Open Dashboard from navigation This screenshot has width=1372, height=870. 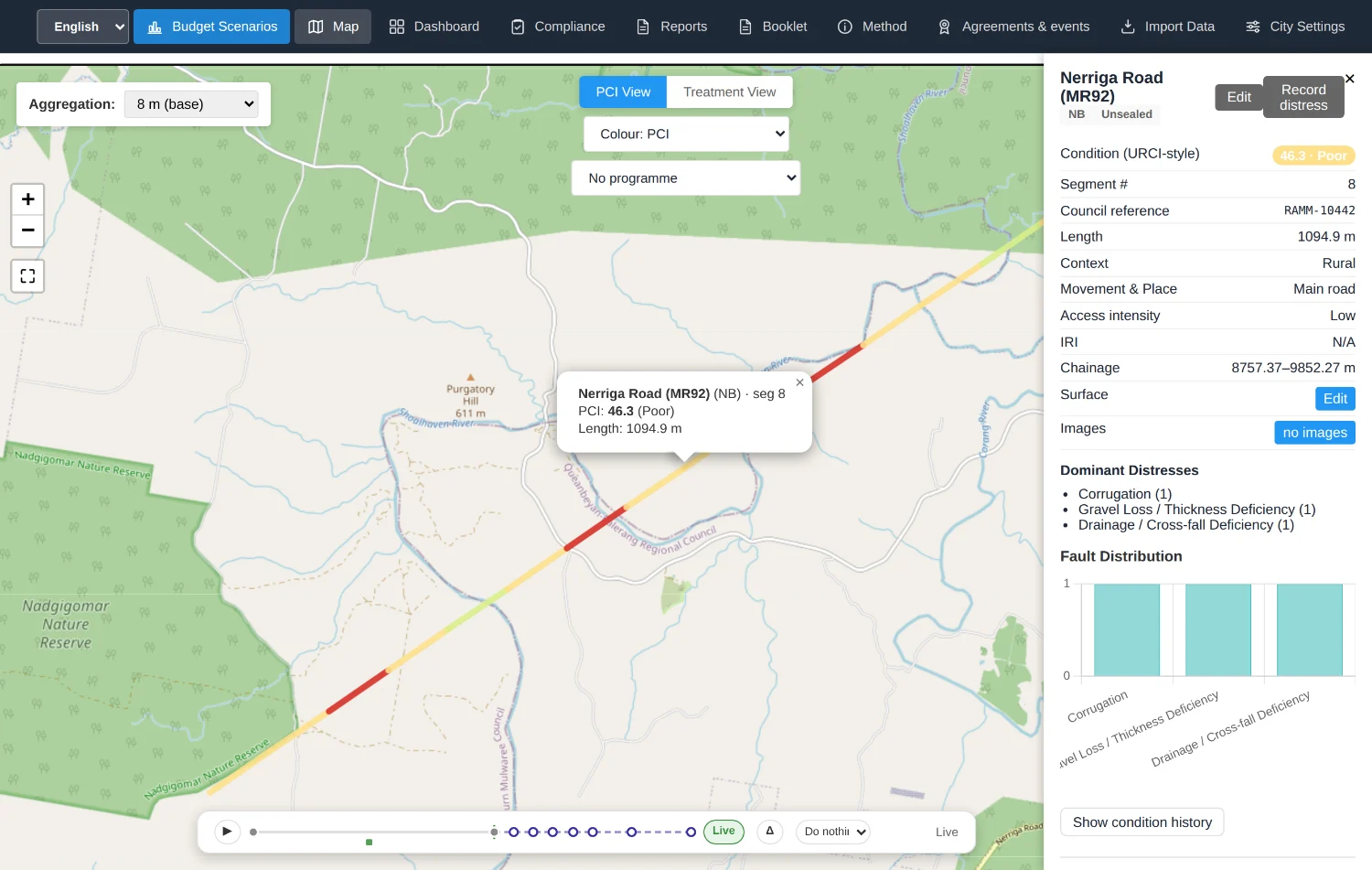[434, 27]
